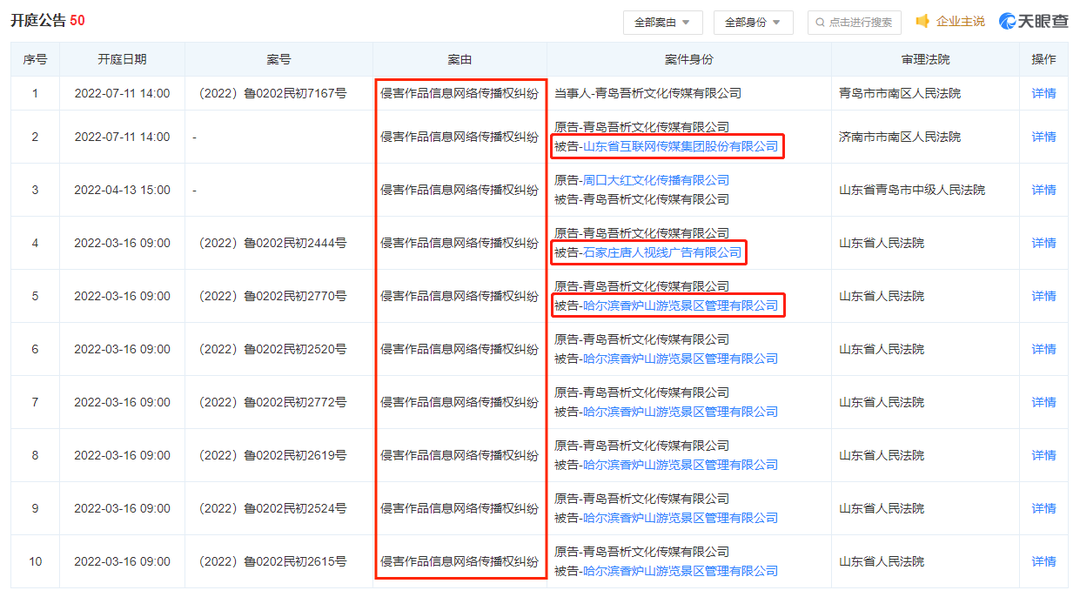Open the 石家庄唐人视线广告有限公司 company link
The image size is (1080, 597).
(662, 253)
